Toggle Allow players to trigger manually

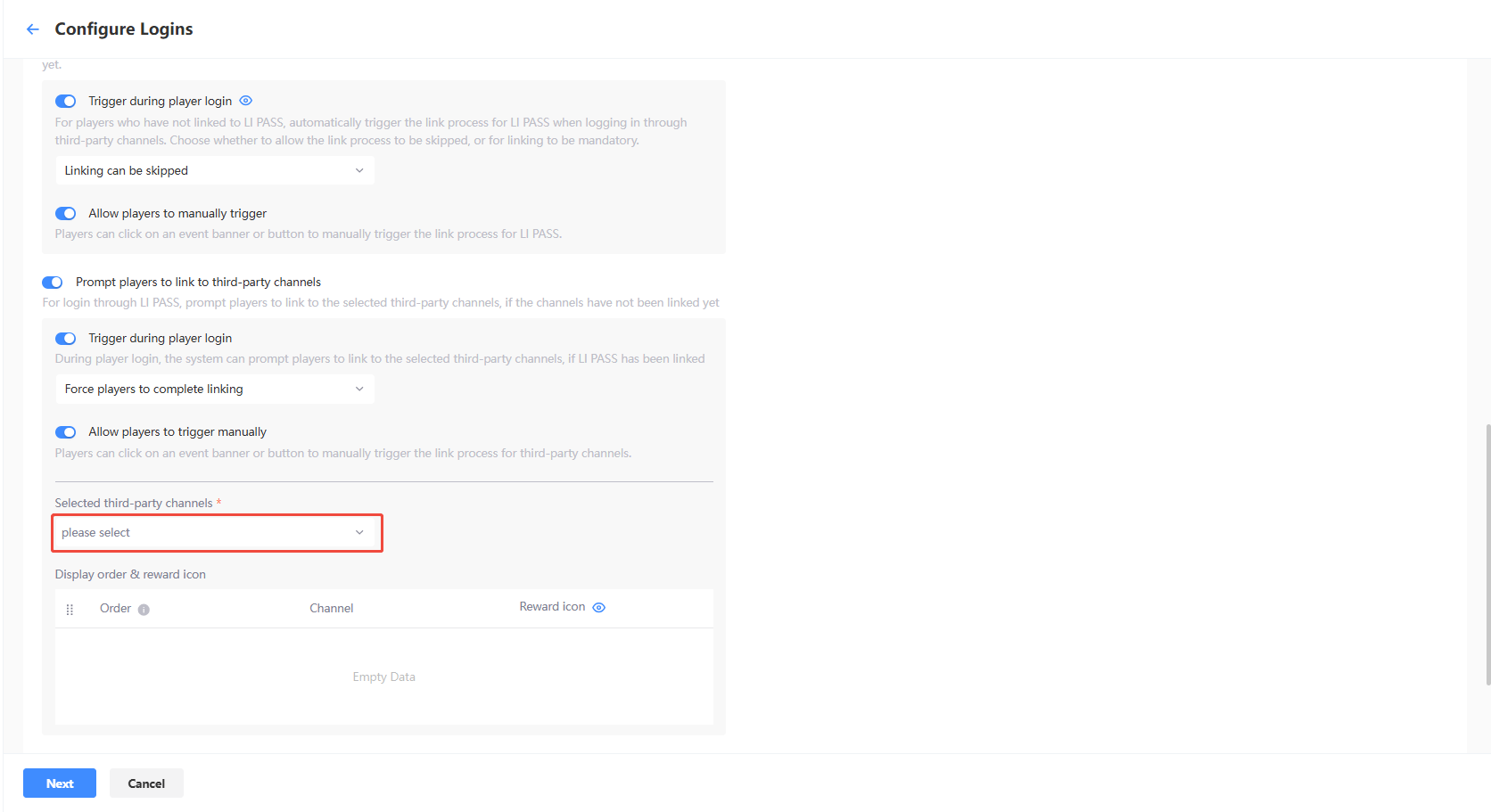coord(65,431)
